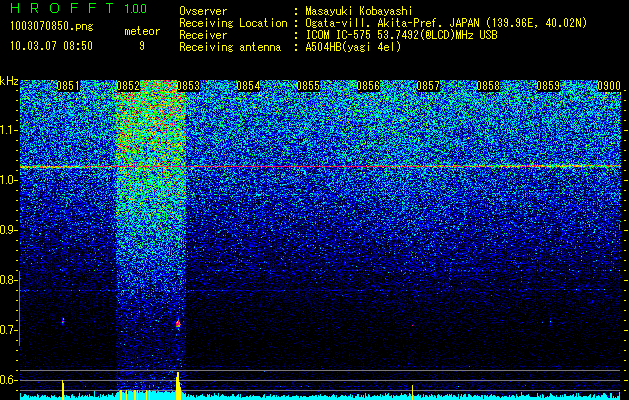Viewport: 629px width, 400px height.
Task: Click the observer name Masayuki Kobayashi
Action: click(359, 11)
